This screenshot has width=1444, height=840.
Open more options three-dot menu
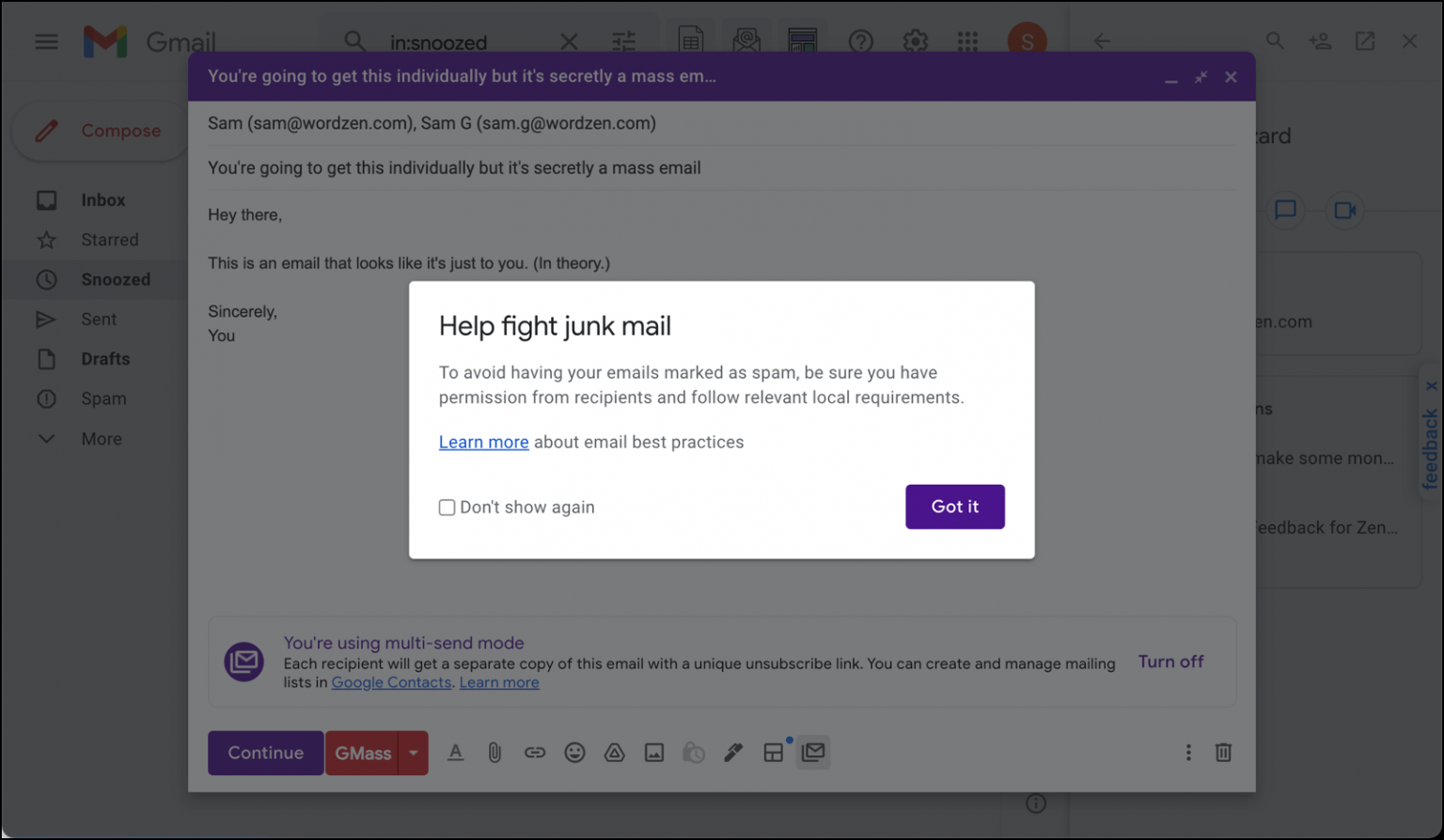tap(1188, 753)
